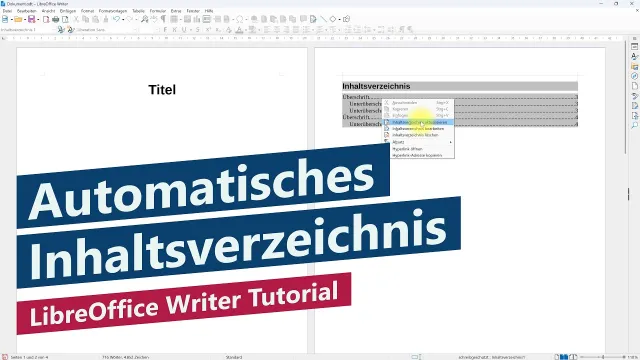Open Find and Replace icon
Image resolution: width=640 pixels, height=360 pixels.
click(x=144, y=19)
